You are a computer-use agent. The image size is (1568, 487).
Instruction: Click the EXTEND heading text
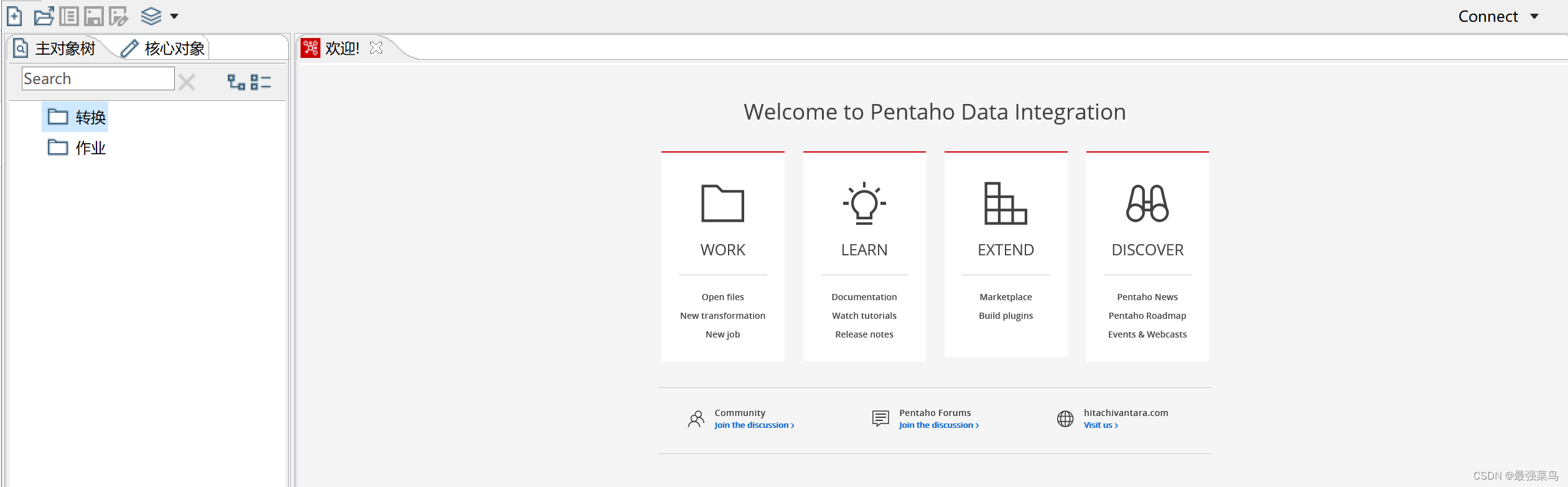click(x=1006, y=250)
